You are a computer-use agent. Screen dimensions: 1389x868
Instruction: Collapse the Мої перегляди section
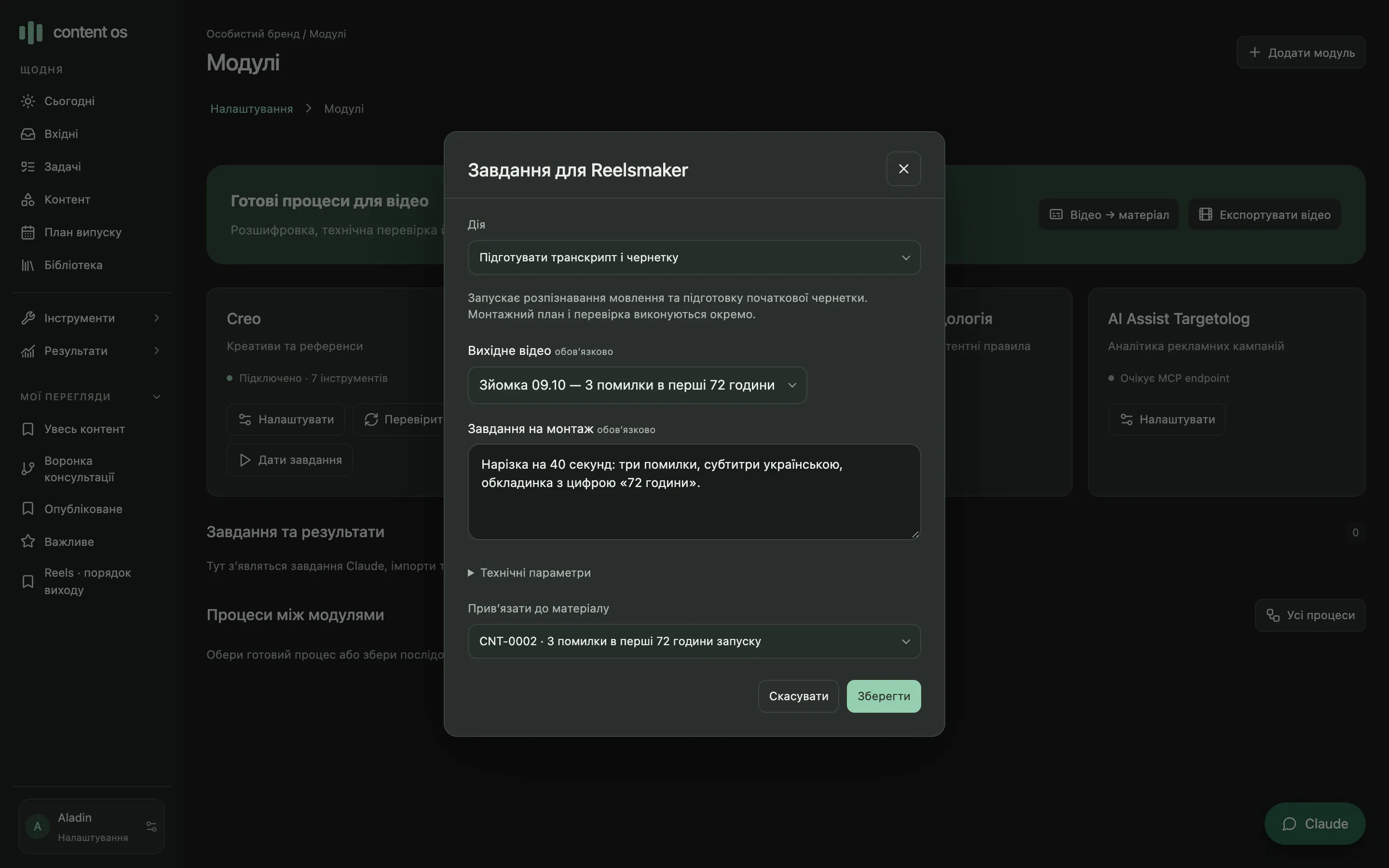click(x=157, y=397)
